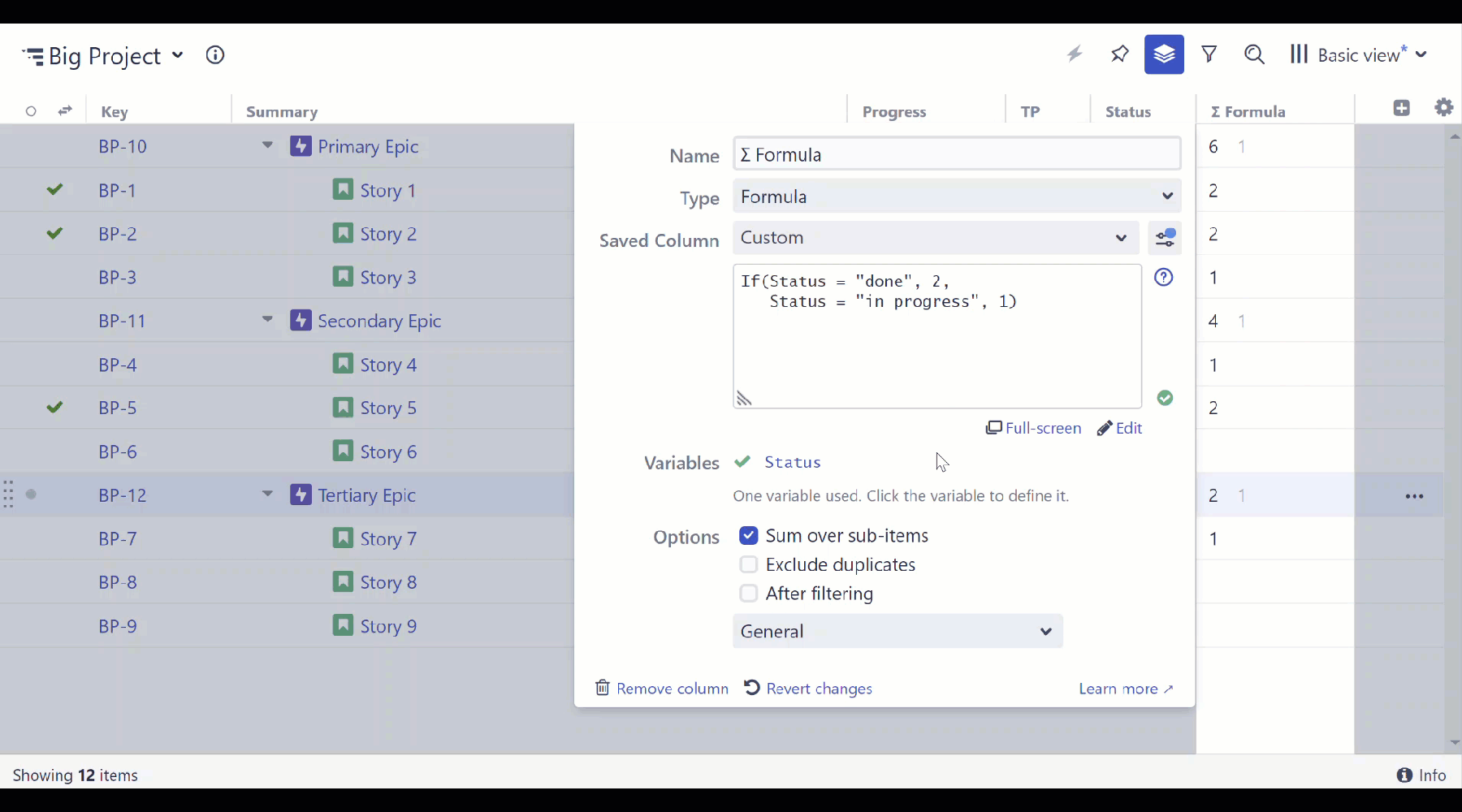This screenshot has width=1462, height=812.
Task: Collapse the Primary Epic tree row
Action: [267, 146]
